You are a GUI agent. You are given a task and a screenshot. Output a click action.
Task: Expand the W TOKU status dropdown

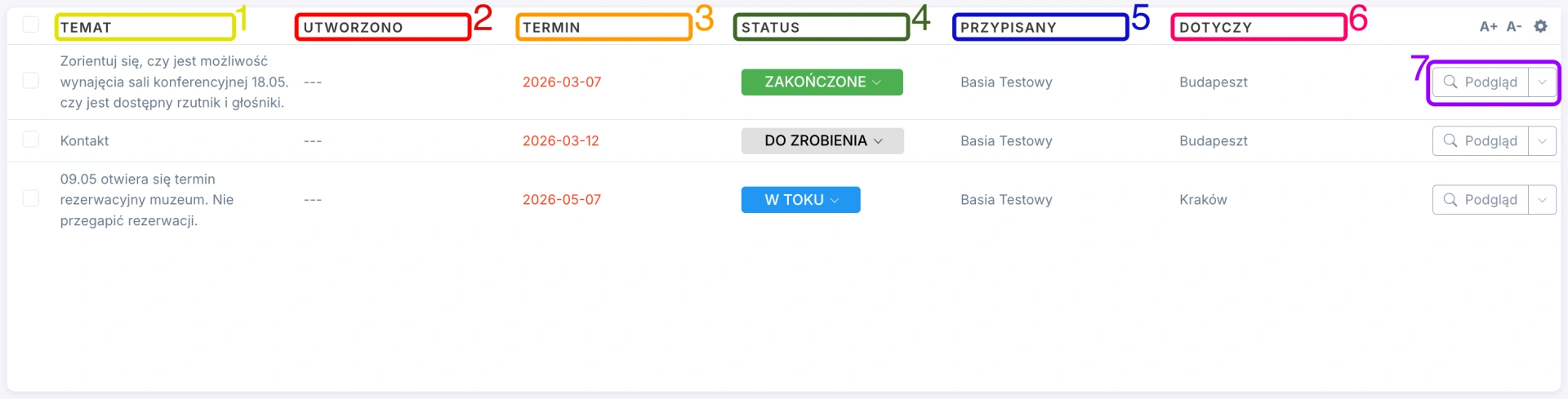[x=800, y=199]
